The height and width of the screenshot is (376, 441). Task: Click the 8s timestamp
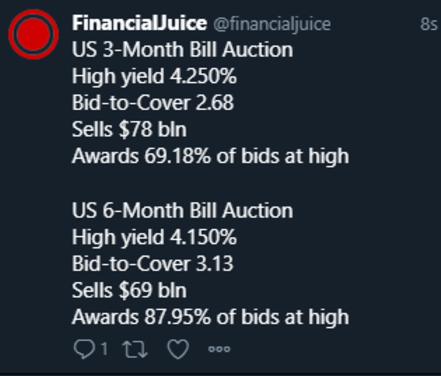(428, 24)
